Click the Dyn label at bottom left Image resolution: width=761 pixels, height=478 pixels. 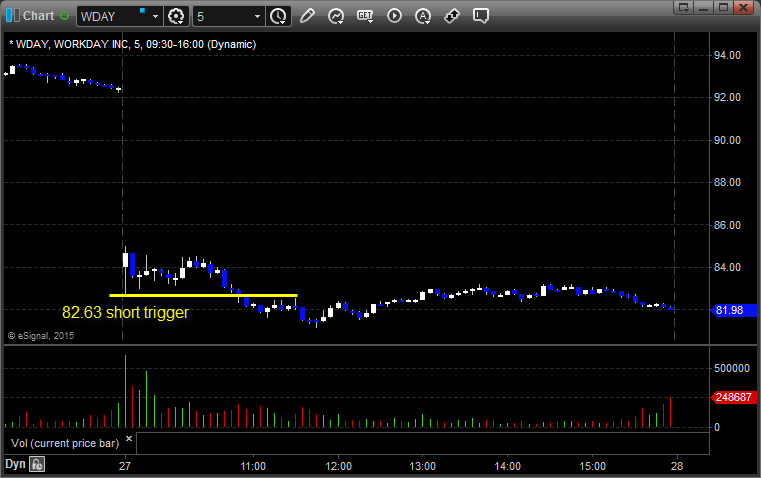15,464
